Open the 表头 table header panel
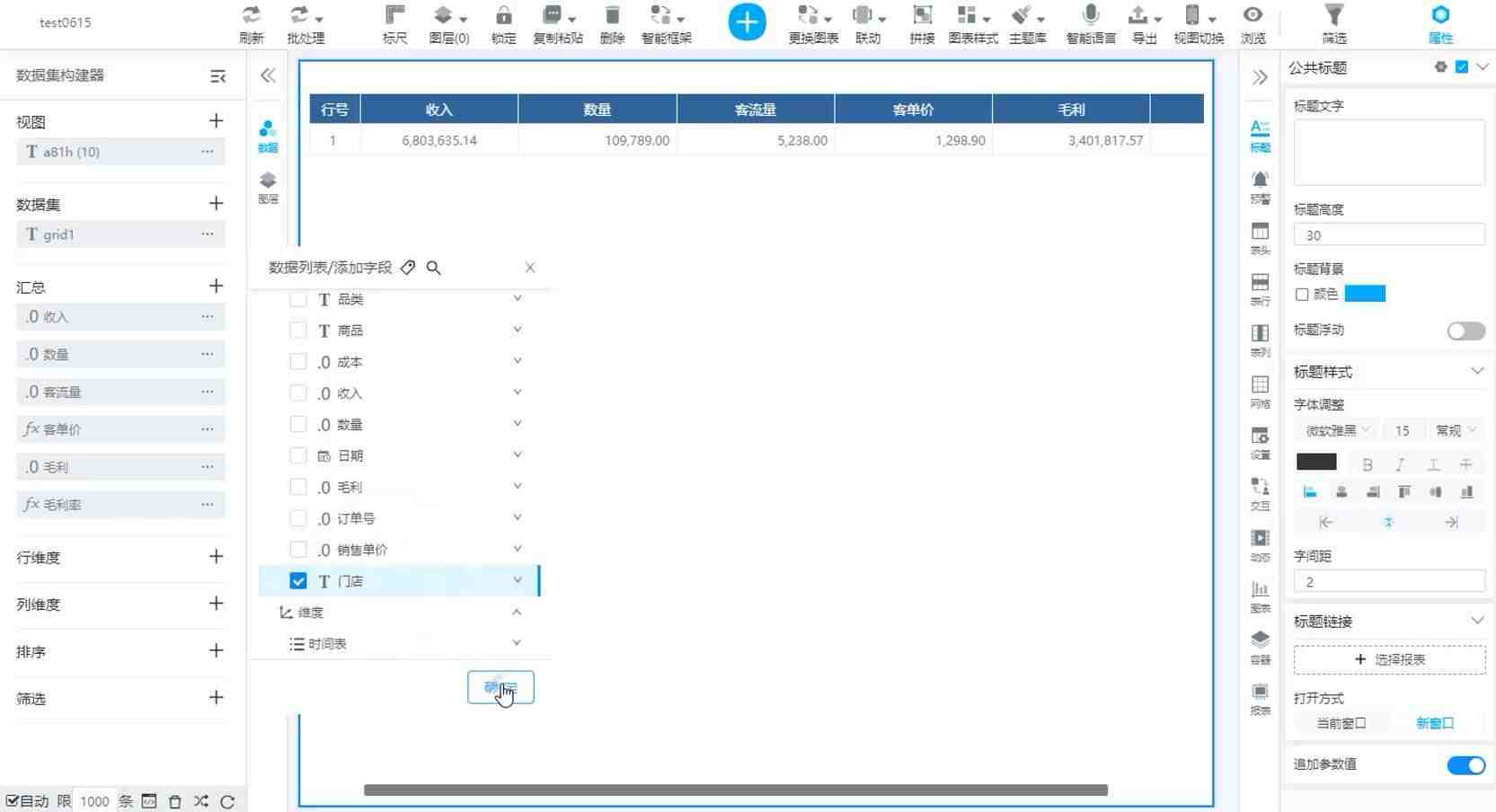 [x=1261, y=238]
